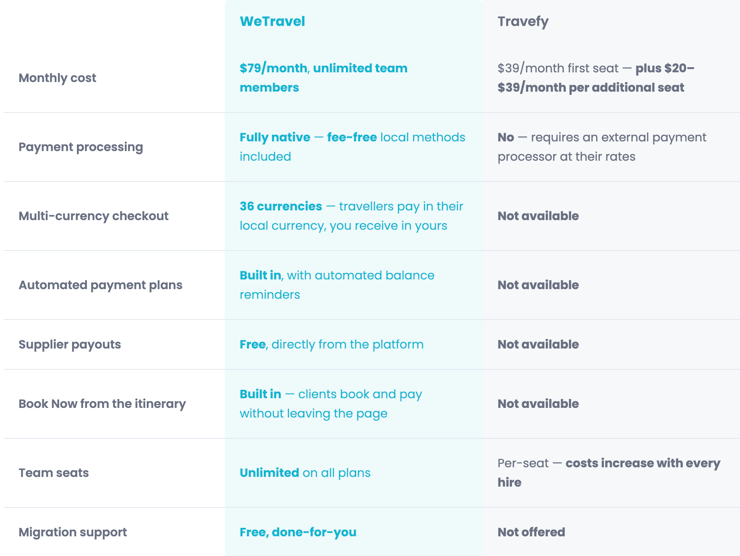Click the Automated payment plans label
This screenshot has width=740, height=556.
pos(100,285)
